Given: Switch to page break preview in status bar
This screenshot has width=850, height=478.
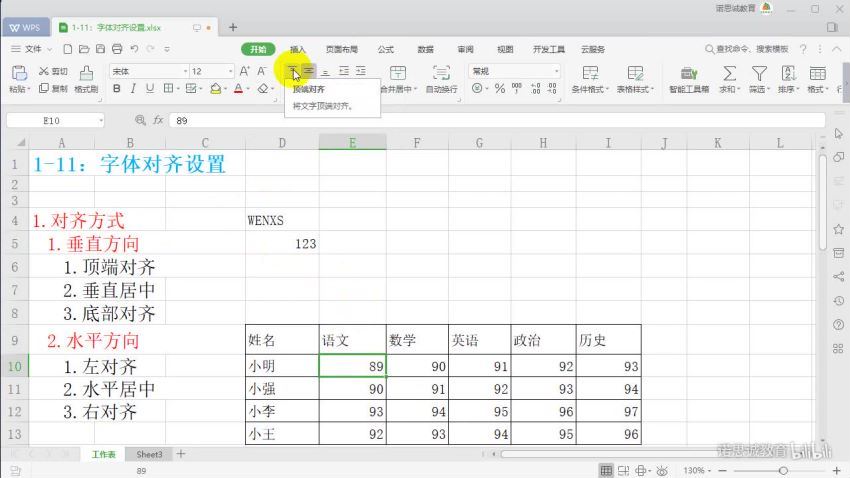Looking at the screenshot, I should click(x=624, y=470).
